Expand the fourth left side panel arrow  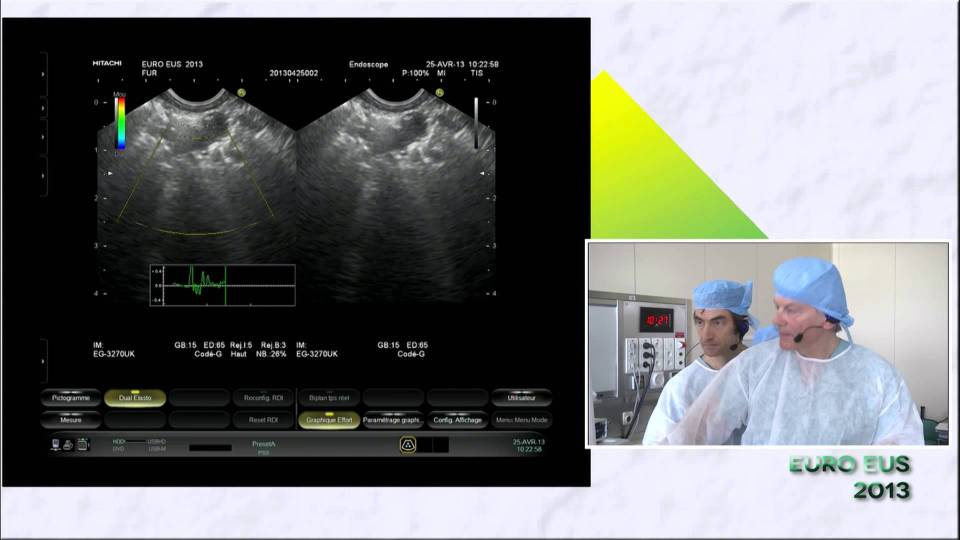click(43, 176)
